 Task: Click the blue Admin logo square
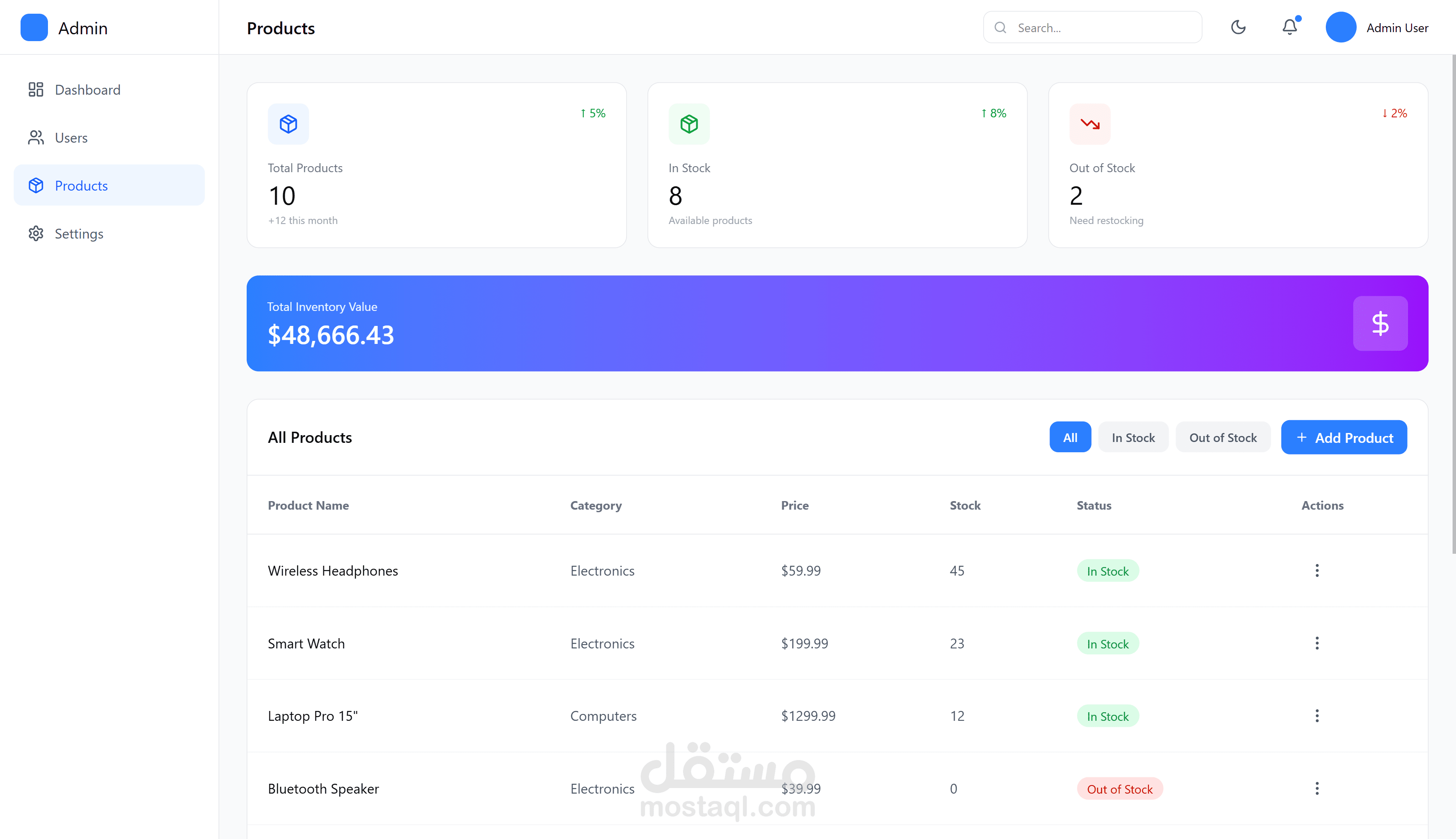pyautogui.click(x=34, y=28)
